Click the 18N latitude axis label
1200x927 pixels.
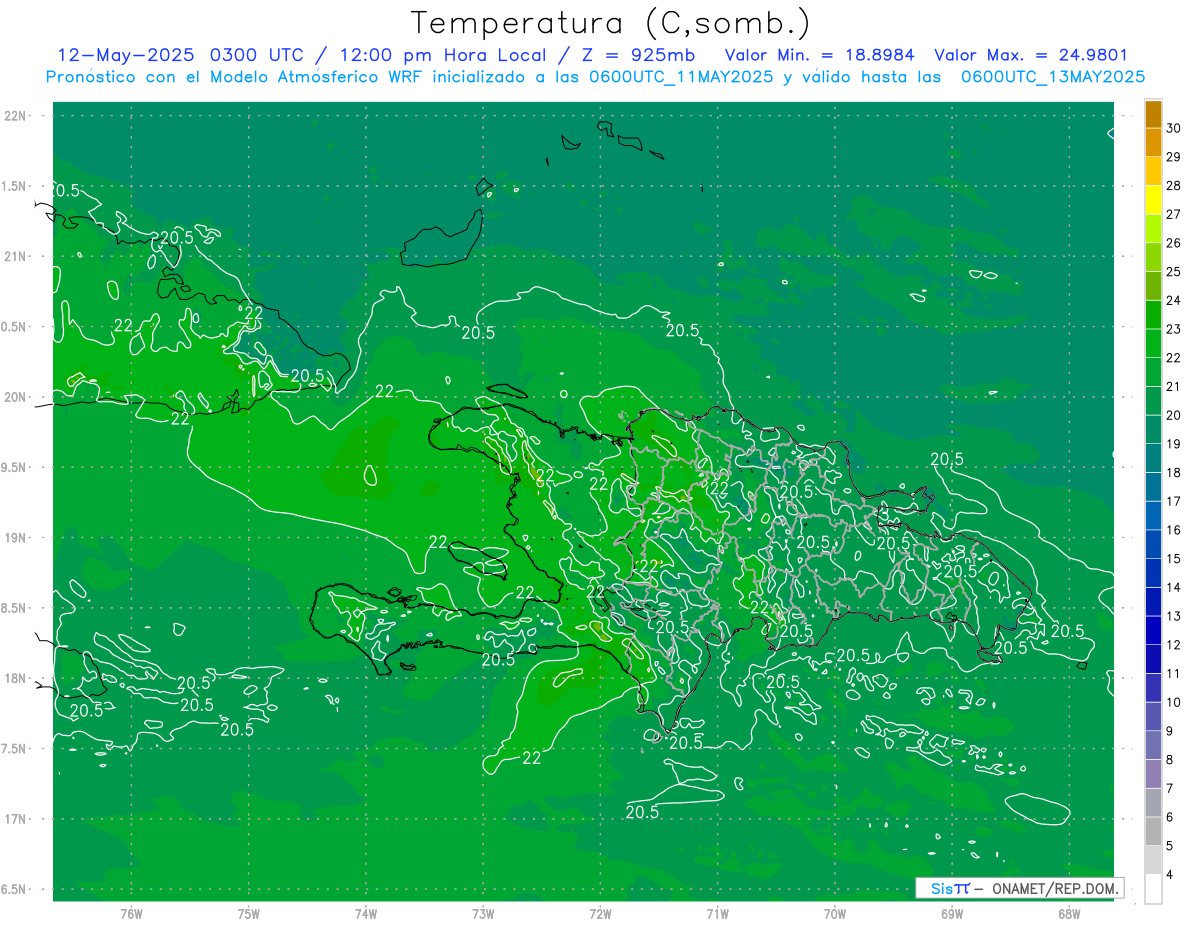pyautogui.click(x=16, y=678)
